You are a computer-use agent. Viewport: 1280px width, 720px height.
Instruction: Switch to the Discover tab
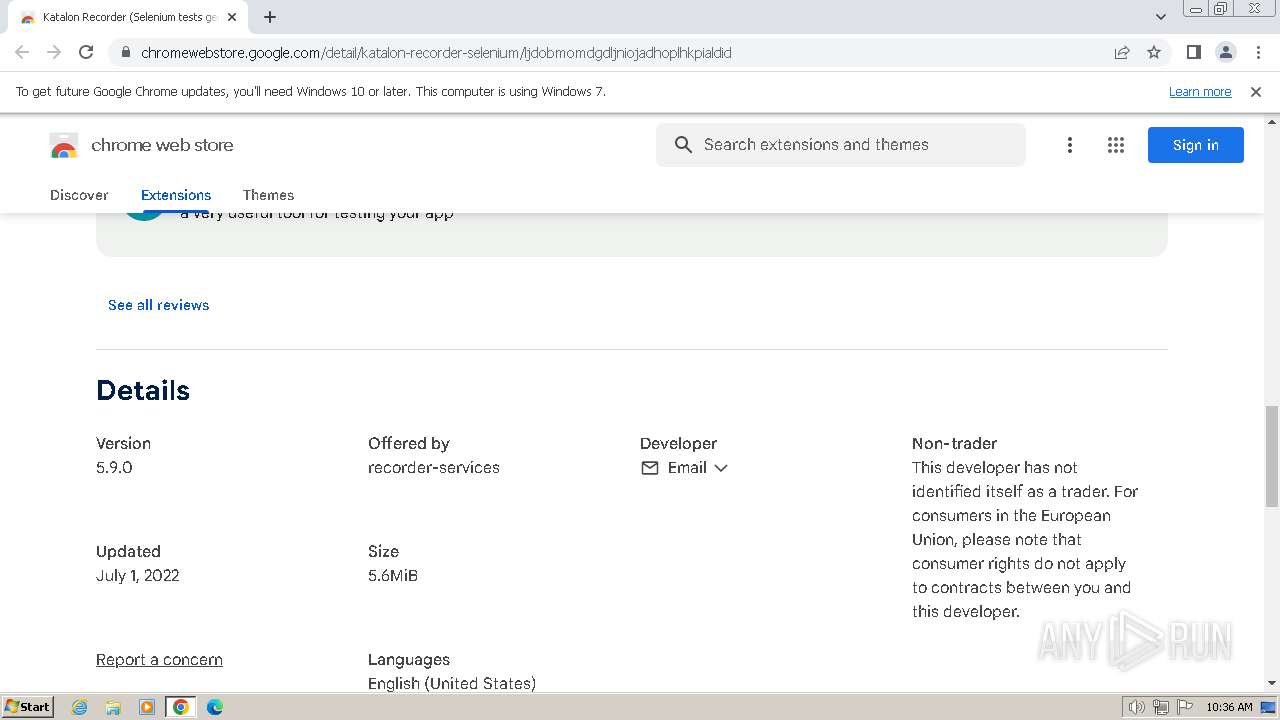(x=79, y=195)
